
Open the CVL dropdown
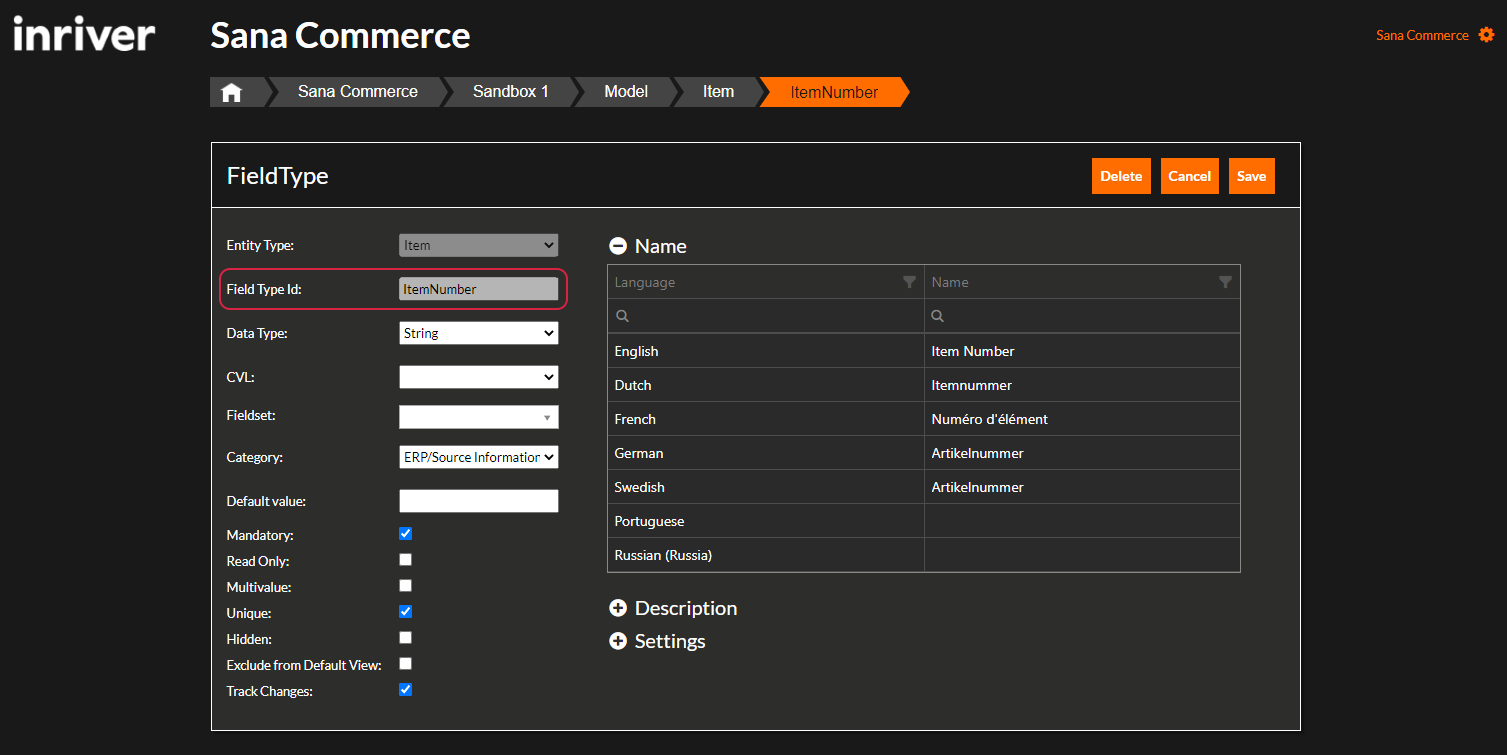pos(478,377)
